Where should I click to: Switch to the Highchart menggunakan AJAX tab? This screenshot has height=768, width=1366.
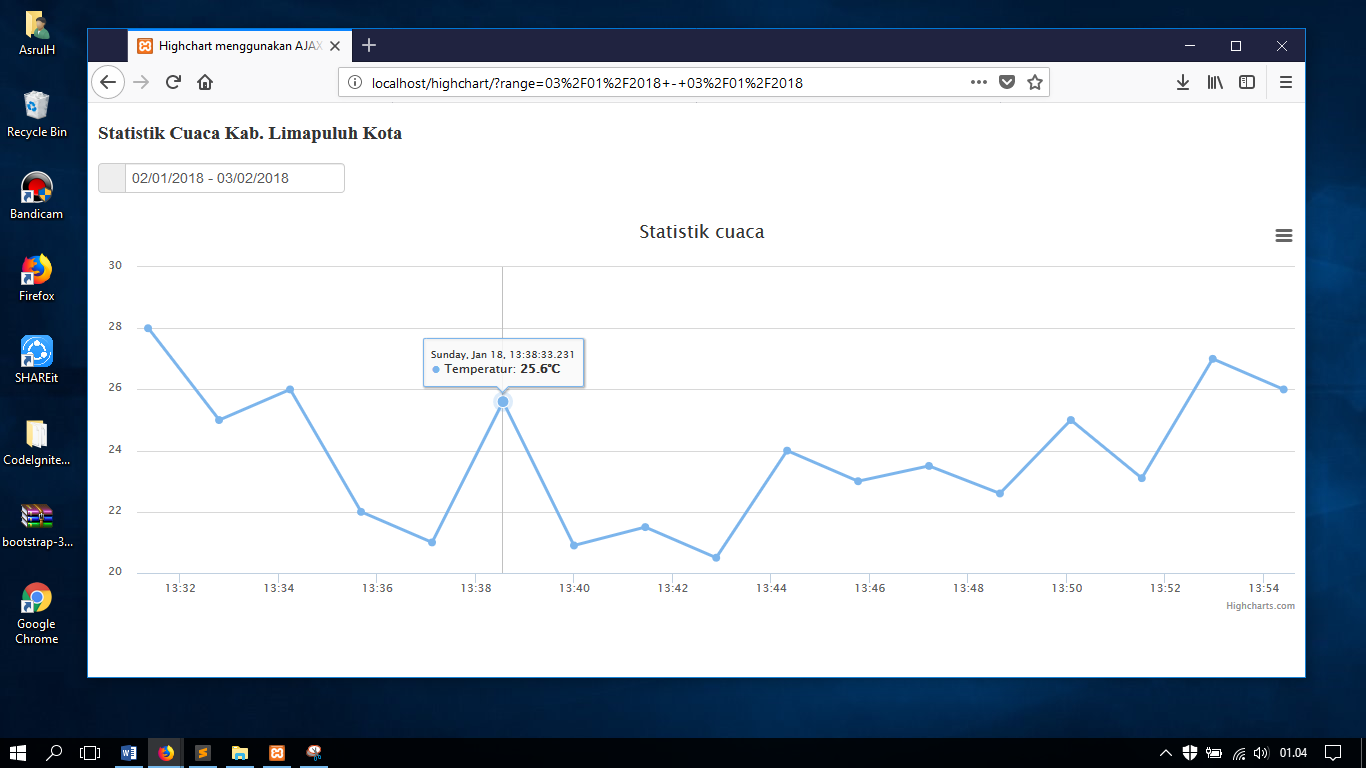[232, 45]
